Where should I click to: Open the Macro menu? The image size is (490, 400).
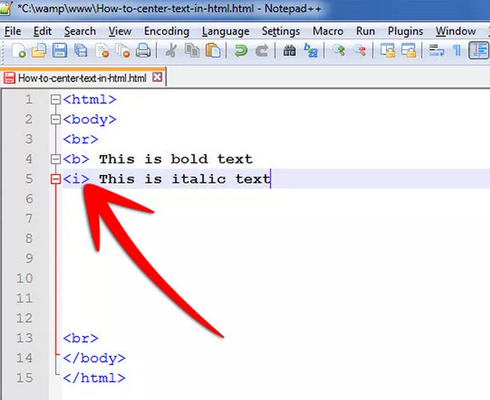click(x=328, y=31)
